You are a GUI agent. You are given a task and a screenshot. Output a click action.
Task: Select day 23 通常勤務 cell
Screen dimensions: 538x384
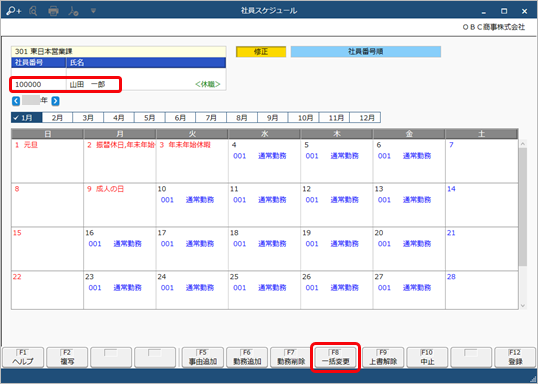pyautogui.click(x=120, y=290)
